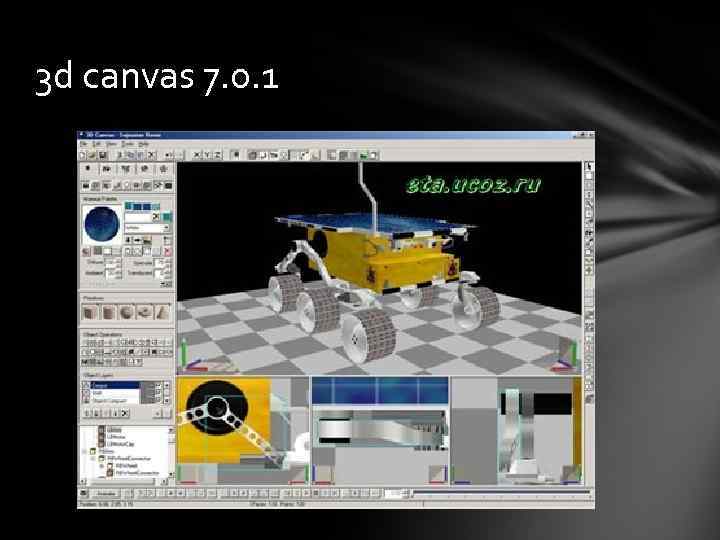Click the blue material sphere preview

[101, 224]
